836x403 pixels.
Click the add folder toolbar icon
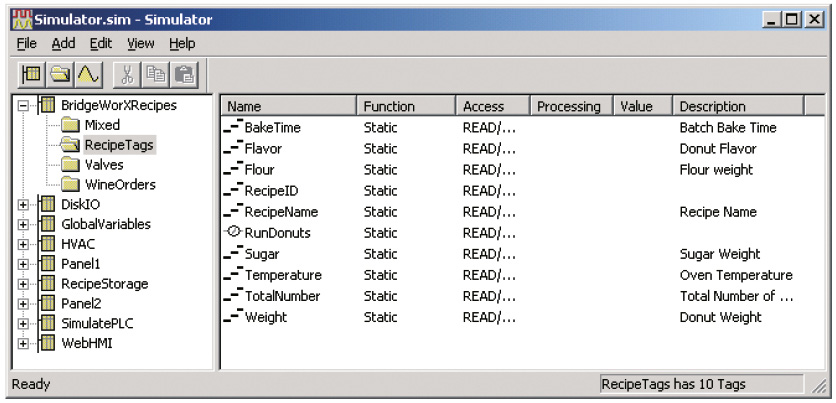click(60, 75)
